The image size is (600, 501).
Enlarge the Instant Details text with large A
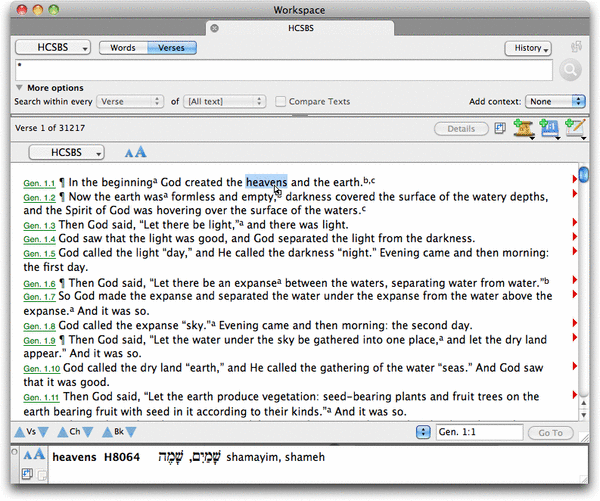click(x=39, y=454)
